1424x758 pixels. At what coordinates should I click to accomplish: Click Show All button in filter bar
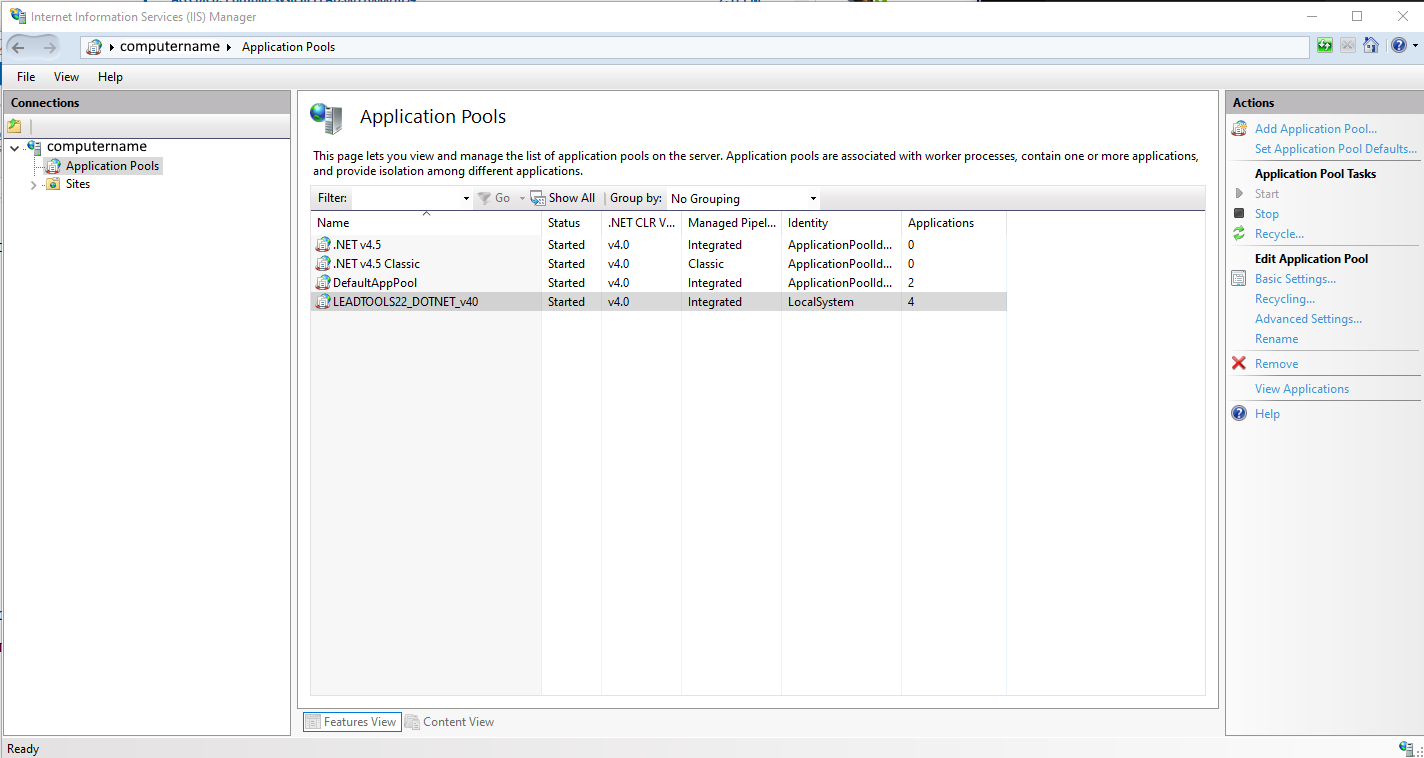click(563, 198)
